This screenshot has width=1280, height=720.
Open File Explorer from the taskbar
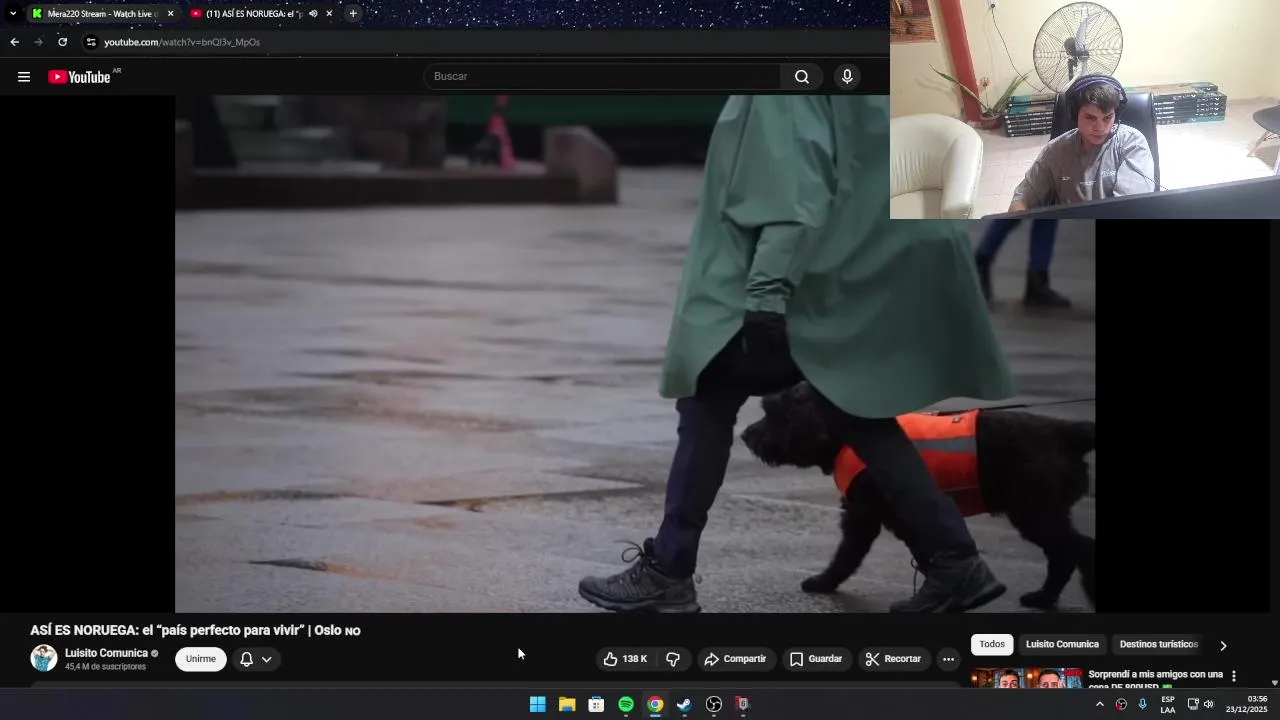(x=567, y=704)
